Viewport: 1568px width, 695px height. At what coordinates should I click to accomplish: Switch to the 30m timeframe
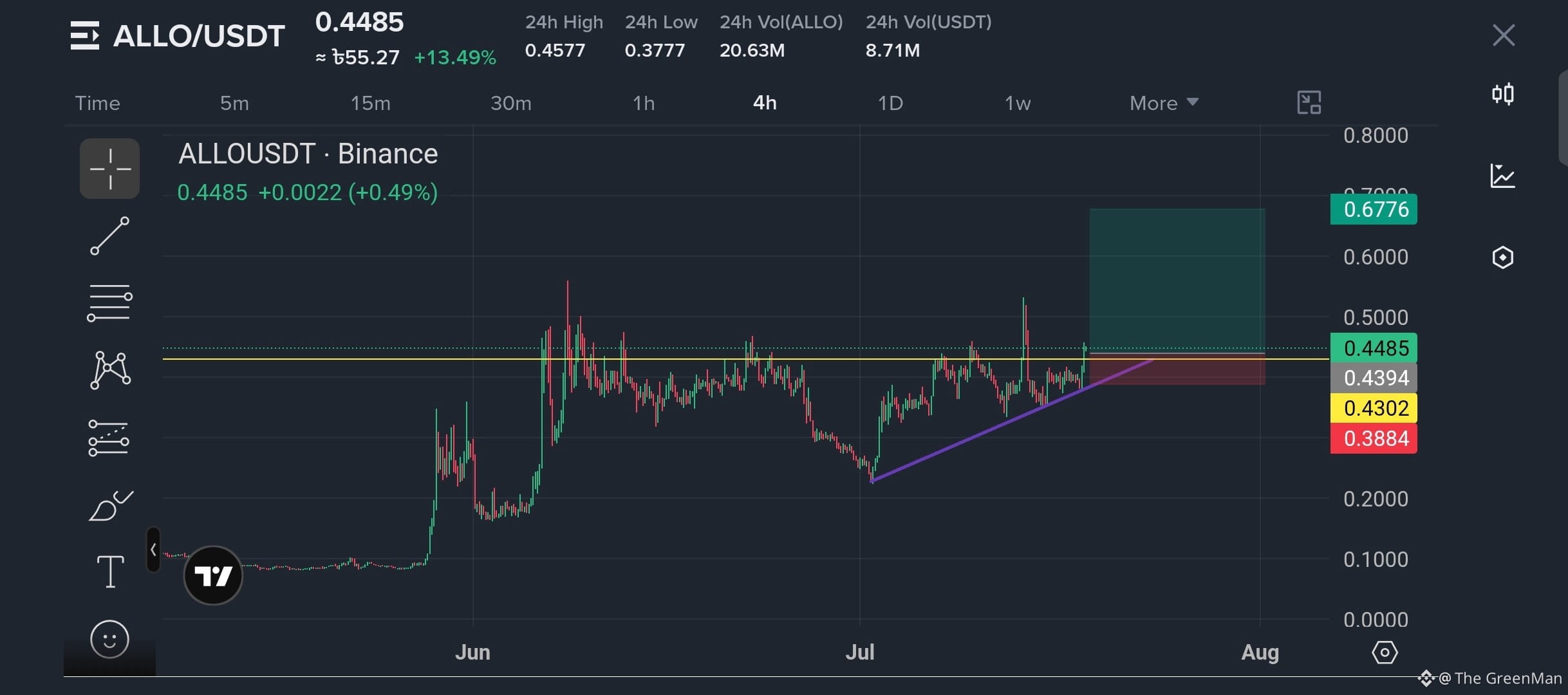click(511, 103)
